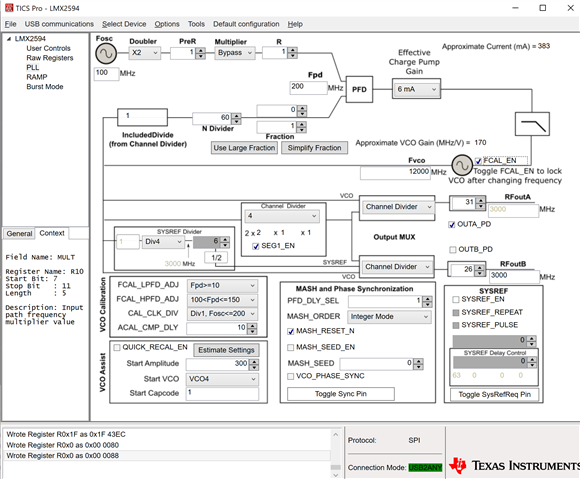The height and width of the screenshot is (479, 580).
Task: Click the loop filter block icon
Action: coord(532,124)
